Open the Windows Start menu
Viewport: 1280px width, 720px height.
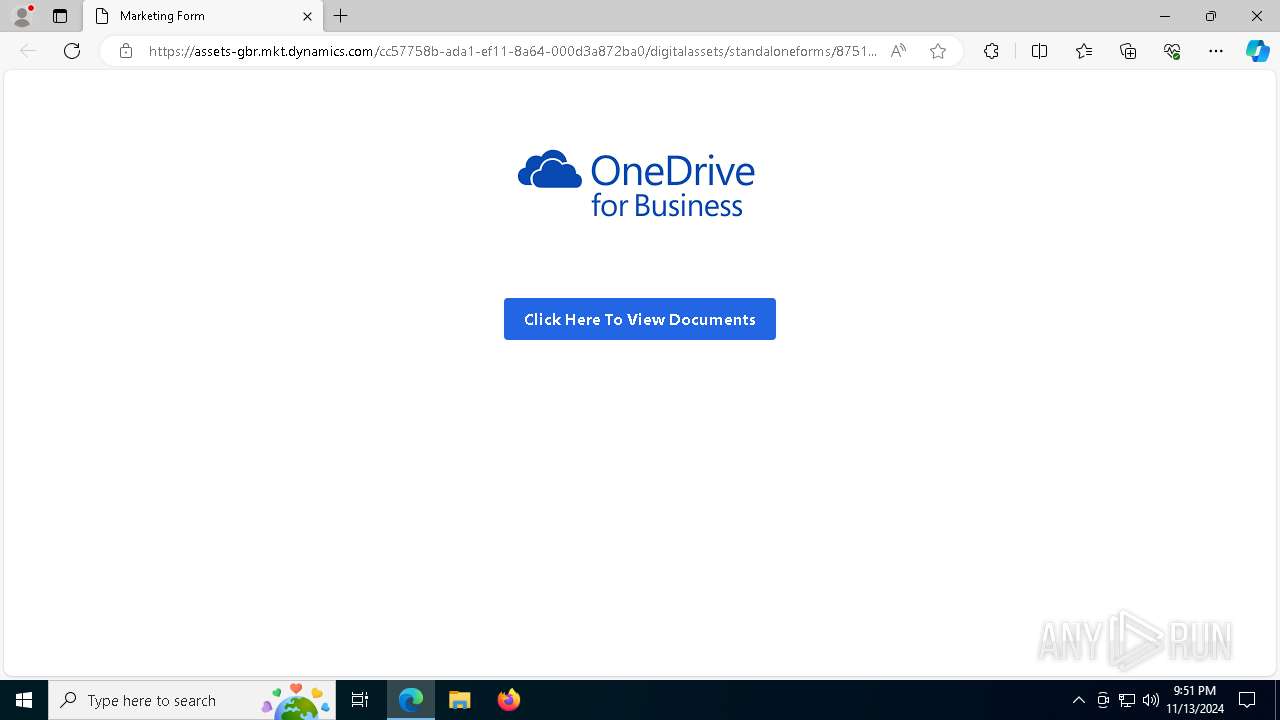click(24, 700)
